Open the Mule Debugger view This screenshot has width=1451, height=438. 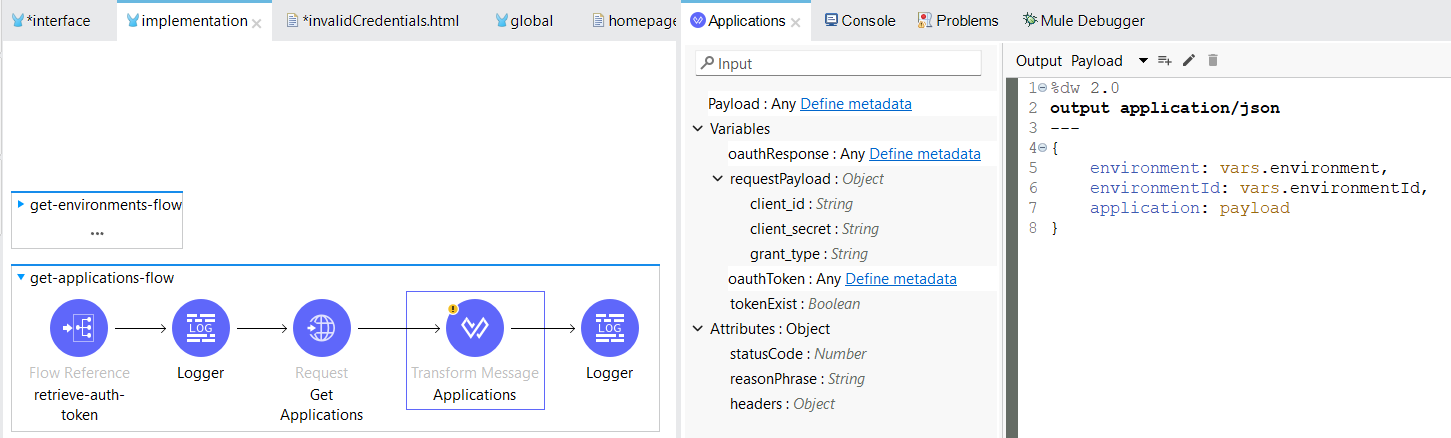click(x=1084, y=20)
